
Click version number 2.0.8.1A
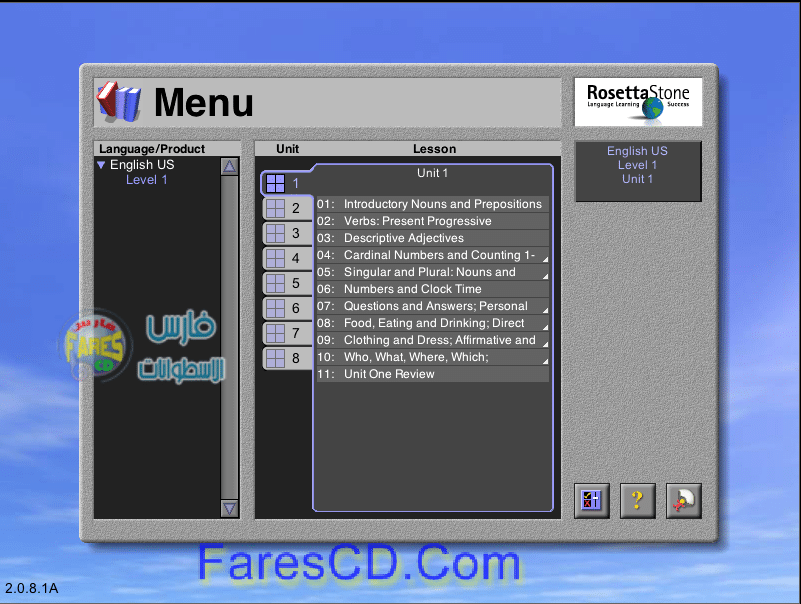pyautogui.click(x=32, y=588)
